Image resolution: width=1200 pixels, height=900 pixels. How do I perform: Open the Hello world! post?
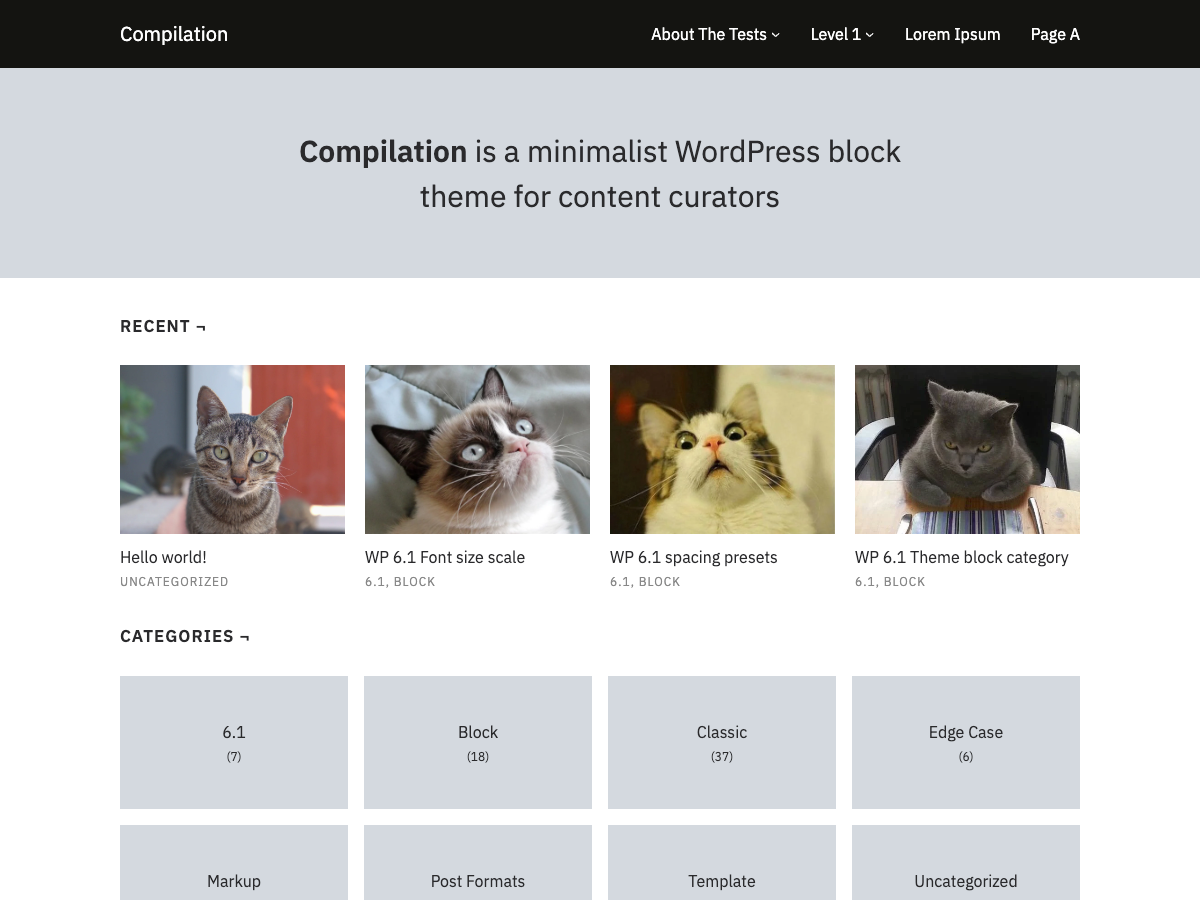(x=163, y=557)
